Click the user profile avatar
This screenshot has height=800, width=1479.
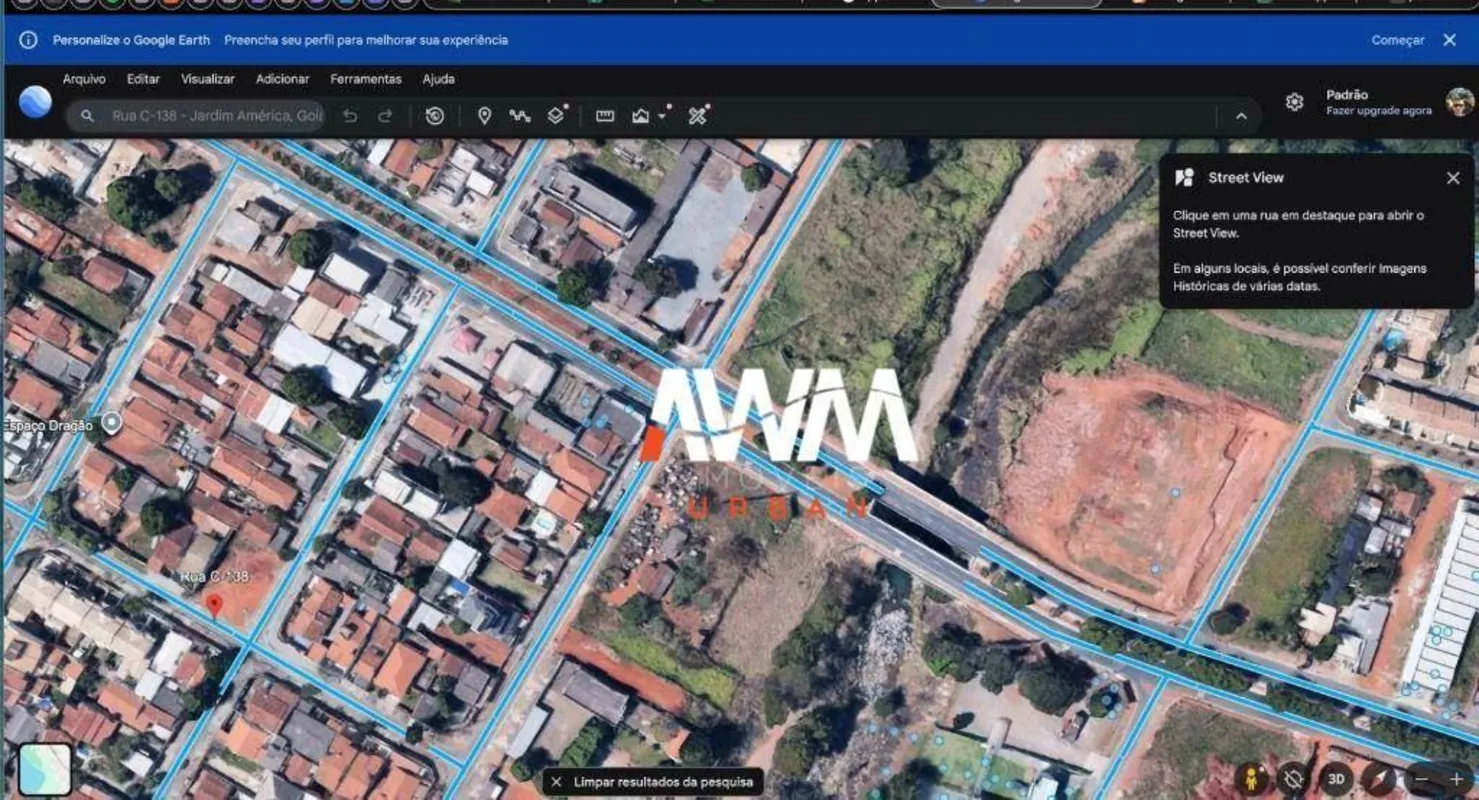tap(1460, 102)
